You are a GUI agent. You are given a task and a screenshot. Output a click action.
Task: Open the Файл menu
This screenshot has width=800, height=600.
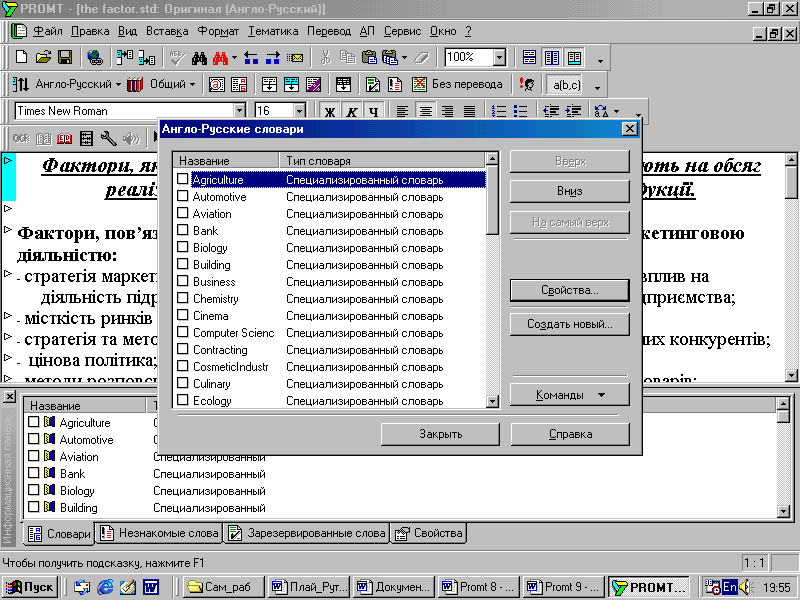click(47, 31)
